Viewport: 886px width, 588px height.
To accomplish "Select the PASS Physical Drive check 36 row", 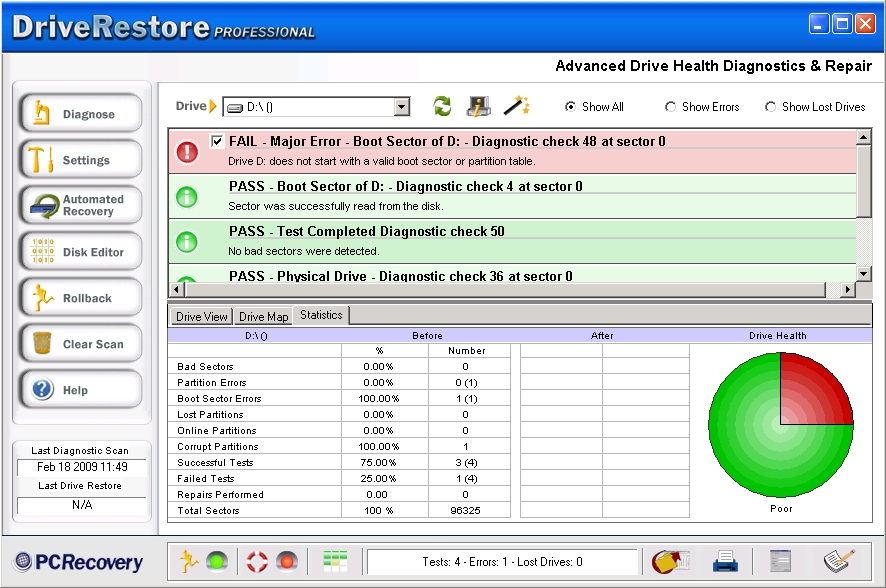I will (512, 273).
